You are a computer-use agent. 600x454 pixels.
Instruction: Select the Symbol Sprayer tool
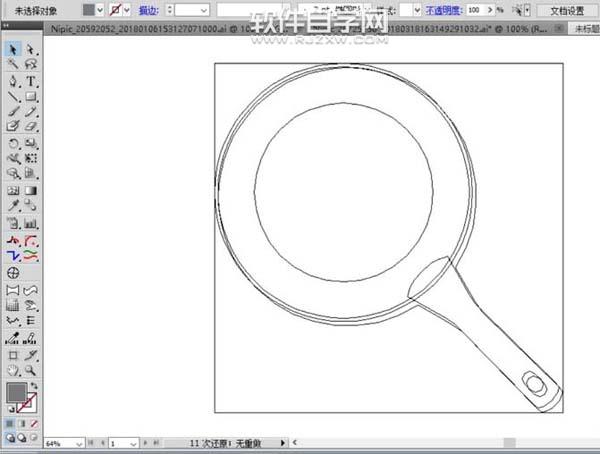click(13, 223)
